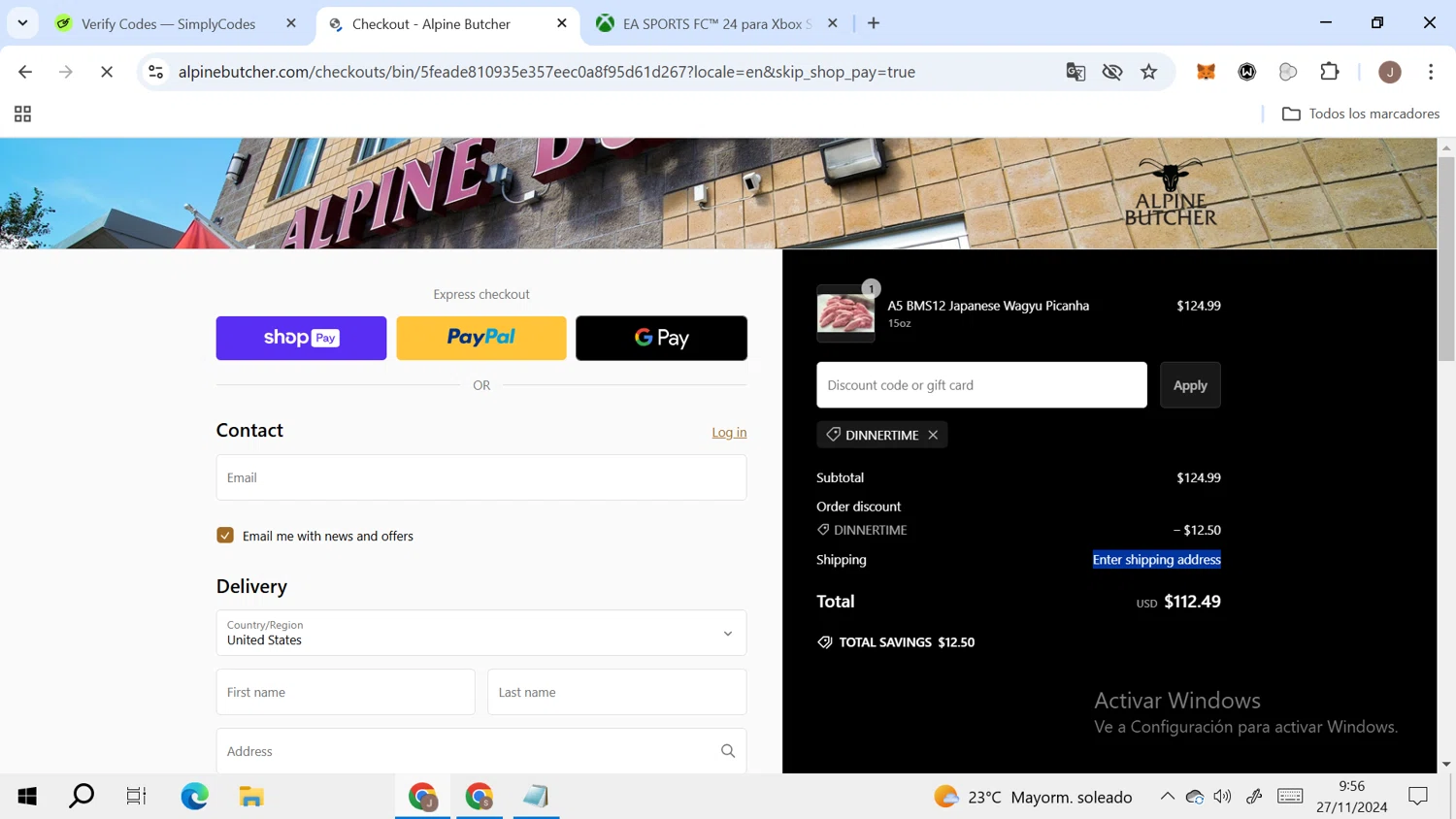
Task: Click the $112.49 total amount
Action: (1192, 602)
